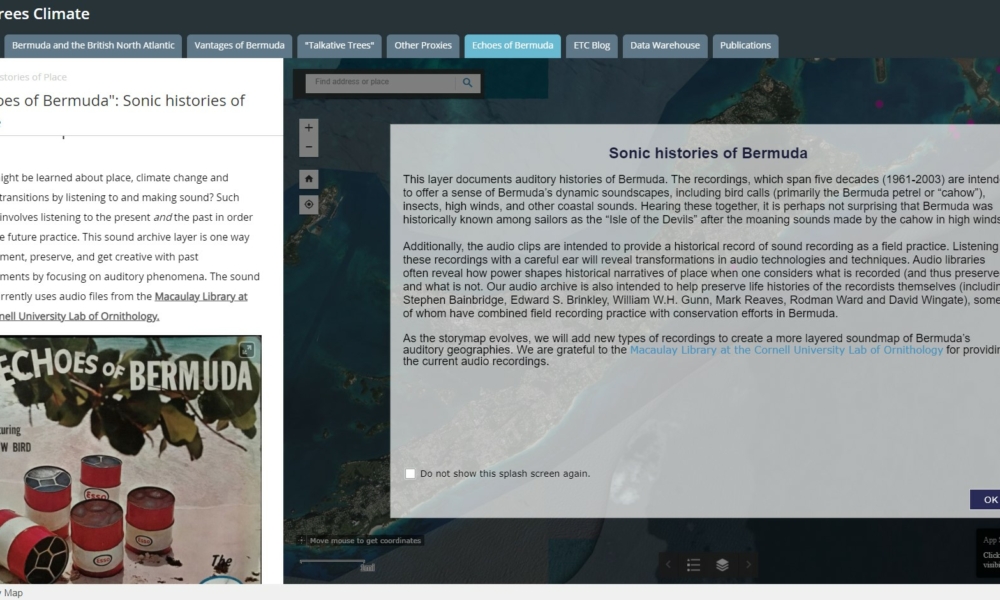Select the Vantages of Bermuda tab
Image resolution: width=1000 pixels, height=600 pixels.
pyautogui.click(x=239, y=46)
